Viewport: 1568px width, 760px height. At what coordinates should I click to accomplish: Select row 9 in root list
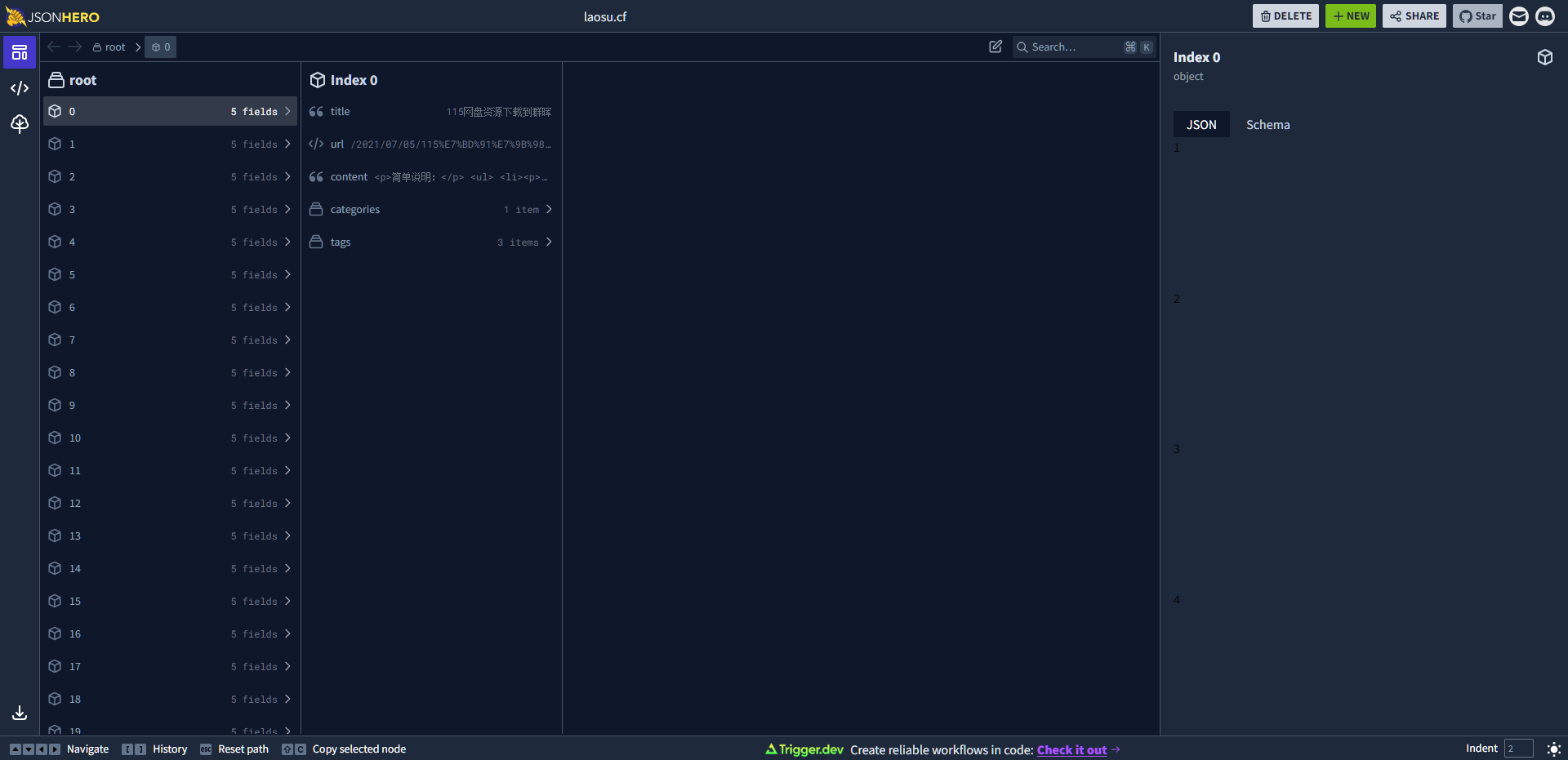(x=170, y=405)
